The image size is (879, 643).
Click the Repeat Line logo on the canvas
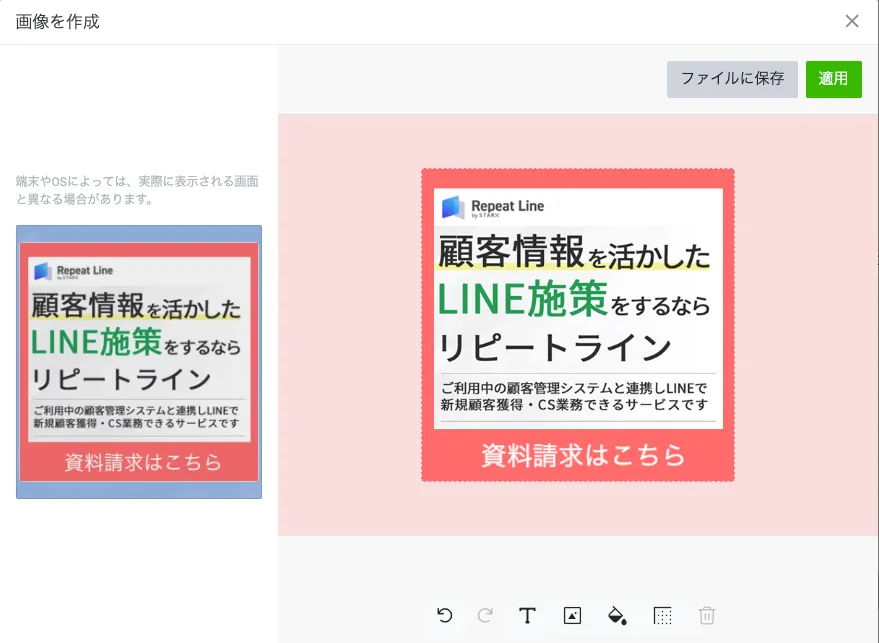tap(493, 207)
